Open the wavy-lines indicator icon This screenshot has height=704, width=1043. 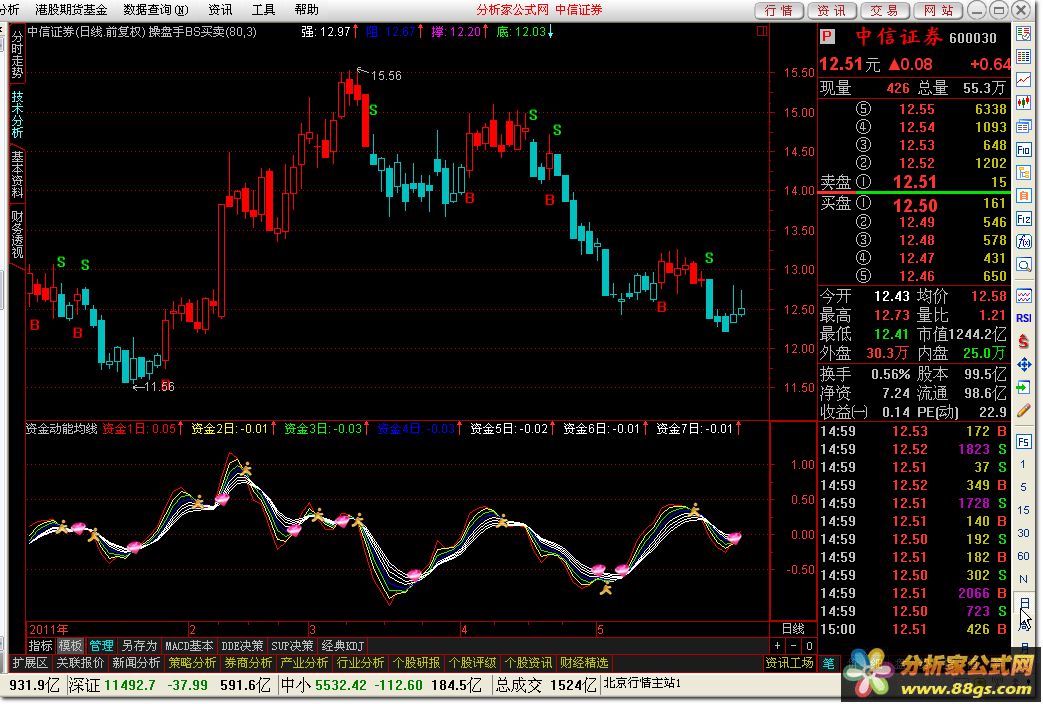[x=1023, y=295]
